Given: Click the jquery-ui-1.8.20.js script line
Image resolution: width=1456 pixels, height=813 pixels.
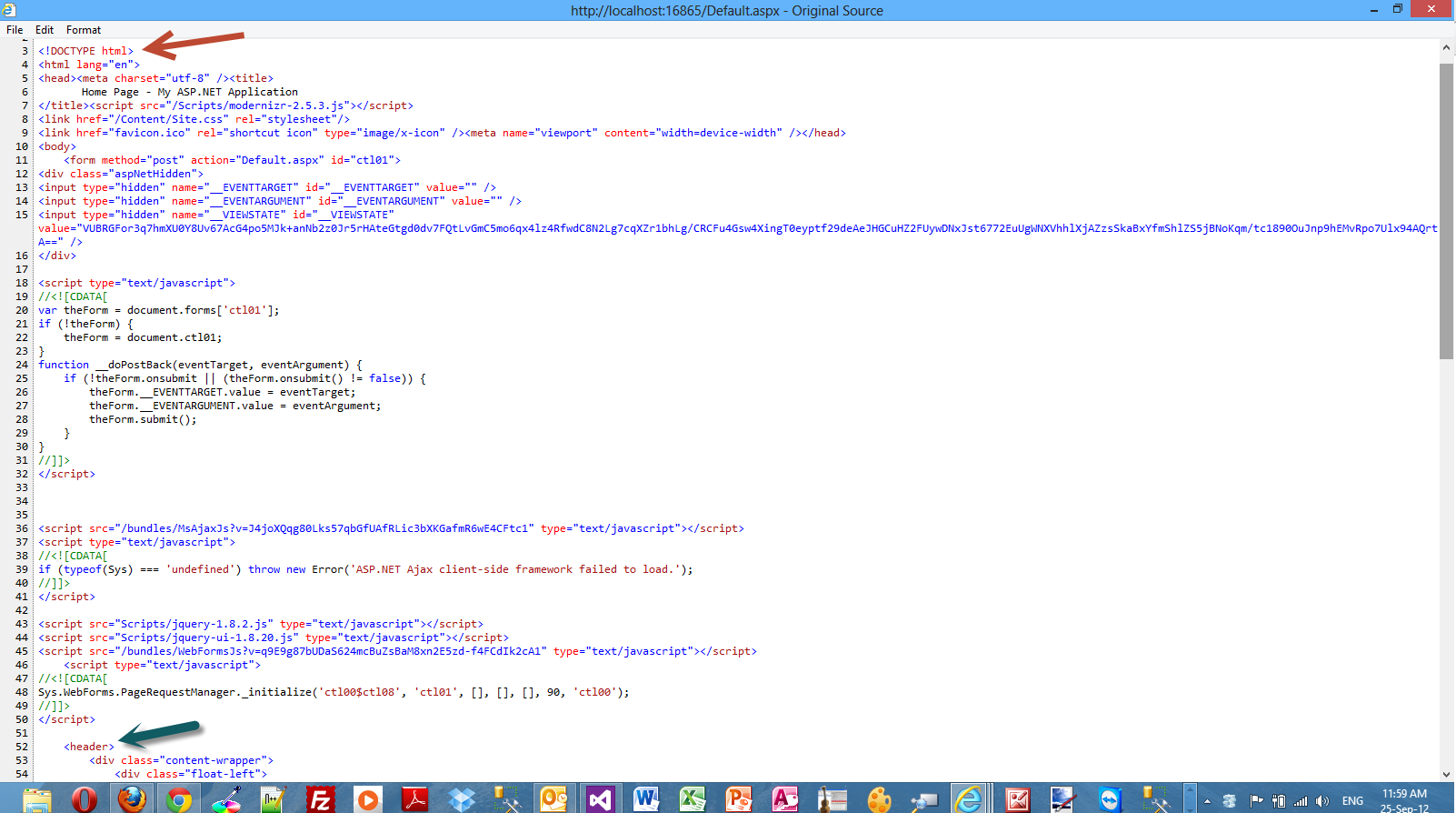Looking at the screenshot, I should tap(274, 637).
